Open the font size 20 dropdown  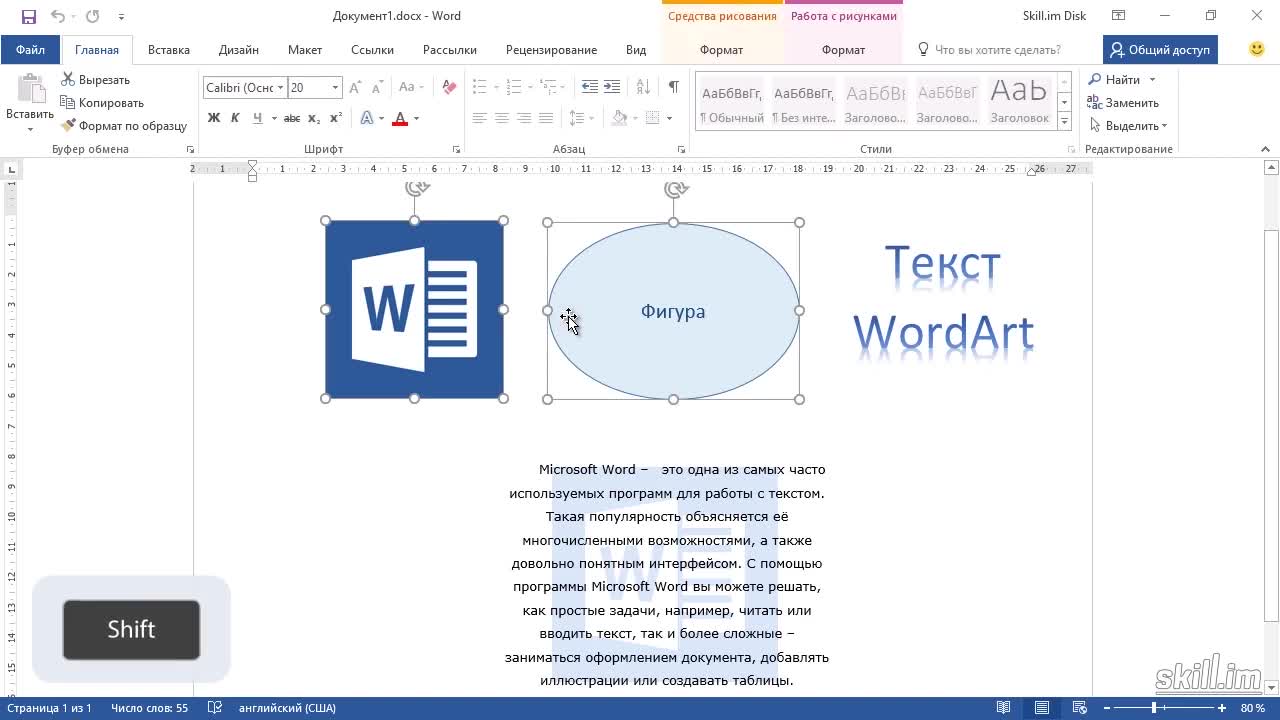tap(335, 88)
